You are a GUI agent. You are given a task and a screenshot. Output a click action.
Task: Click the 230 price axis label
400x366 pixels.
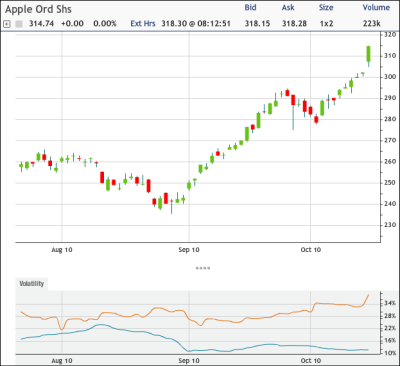coord(390,225)
